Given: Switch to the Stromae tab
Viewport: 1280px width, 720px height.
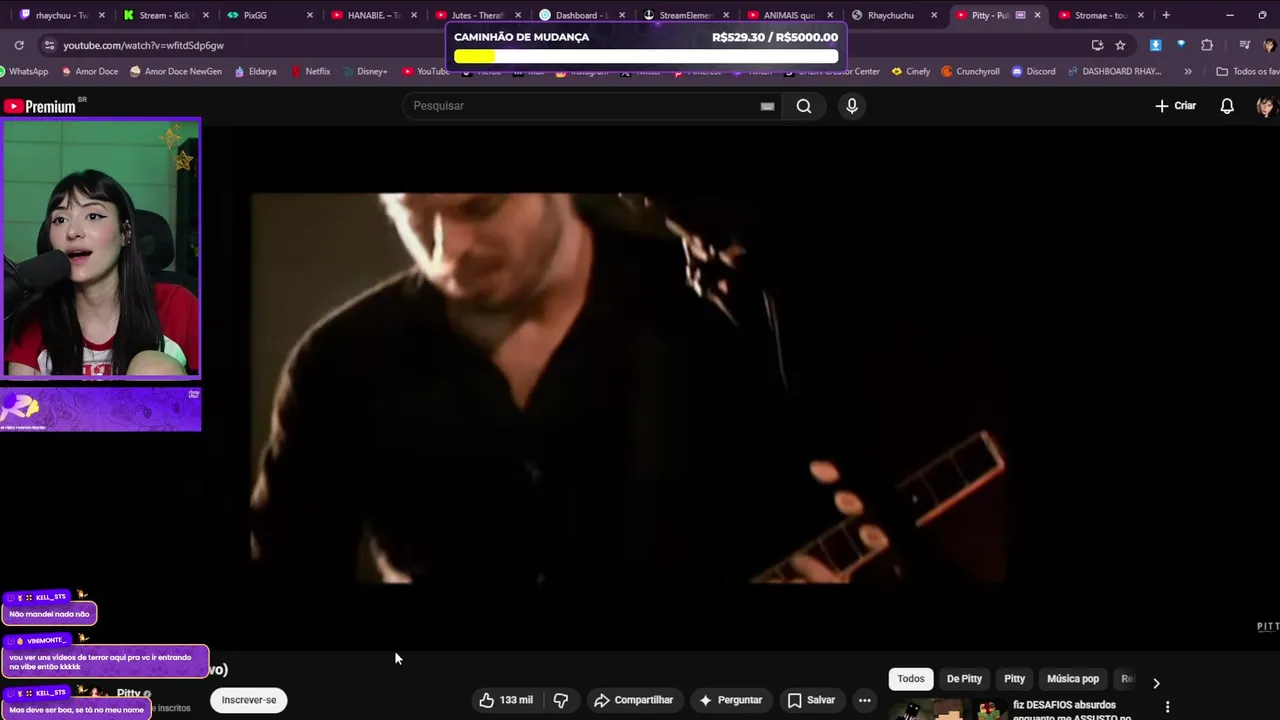Looking at the screenshot, I should [1100, 15].
